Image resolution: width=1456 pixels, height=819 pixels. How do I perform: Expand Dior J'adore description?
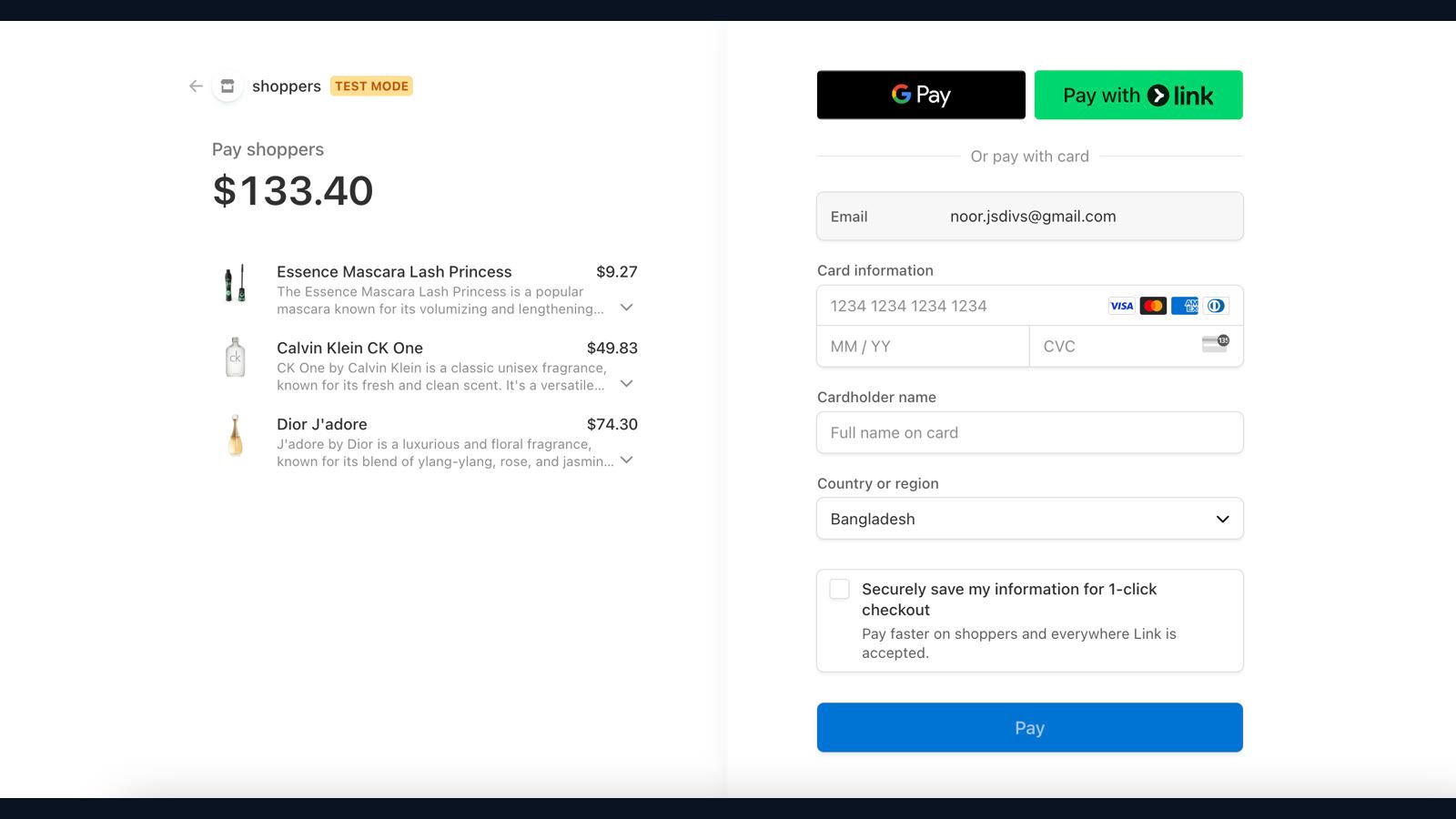click(x=626, y=460)
